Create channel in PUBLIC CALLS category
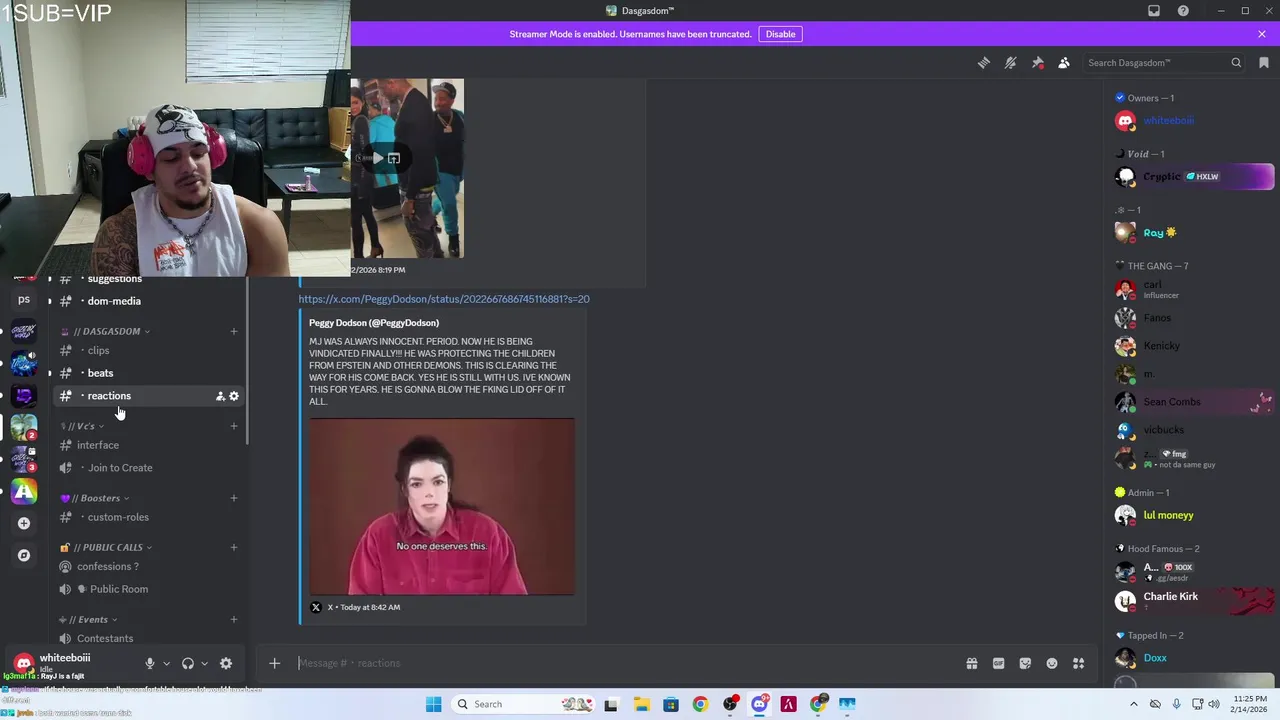This screenshot has height=720, width=1280. pos(234,547)
